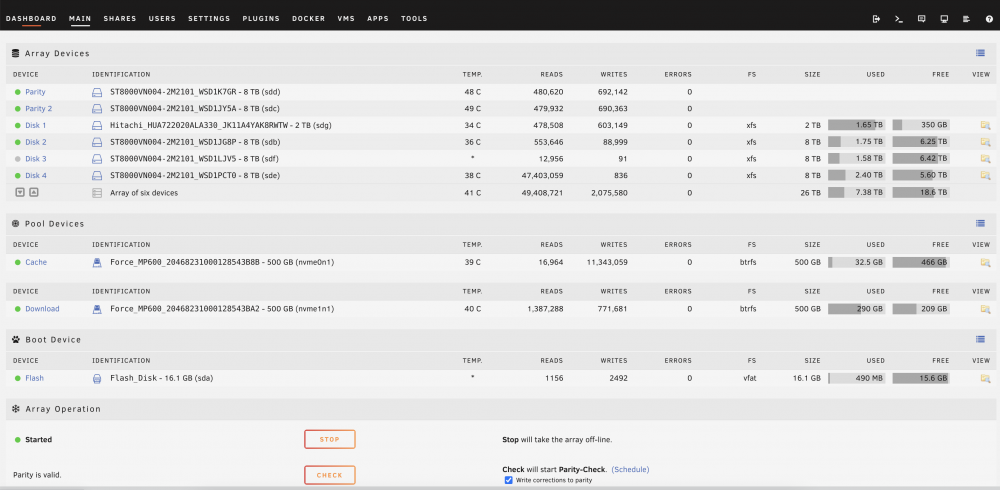The height and width of the screenshot is (490, 1000).
Task: Click Disk 4 used space bar
Action: [x=857, y=175]
